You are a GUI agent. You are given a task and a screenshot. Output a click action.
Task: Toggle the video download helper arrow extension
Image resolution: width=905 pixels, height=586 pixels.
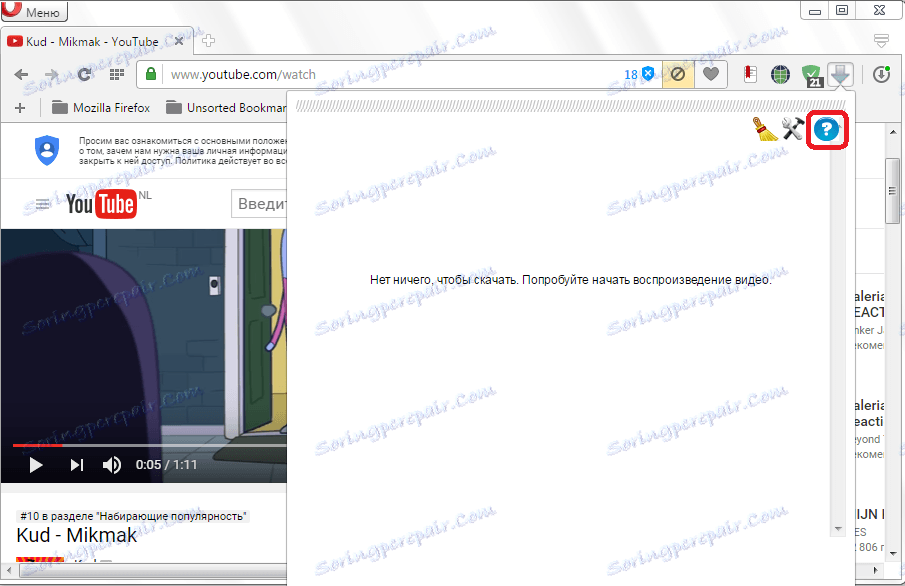[840, 74]
